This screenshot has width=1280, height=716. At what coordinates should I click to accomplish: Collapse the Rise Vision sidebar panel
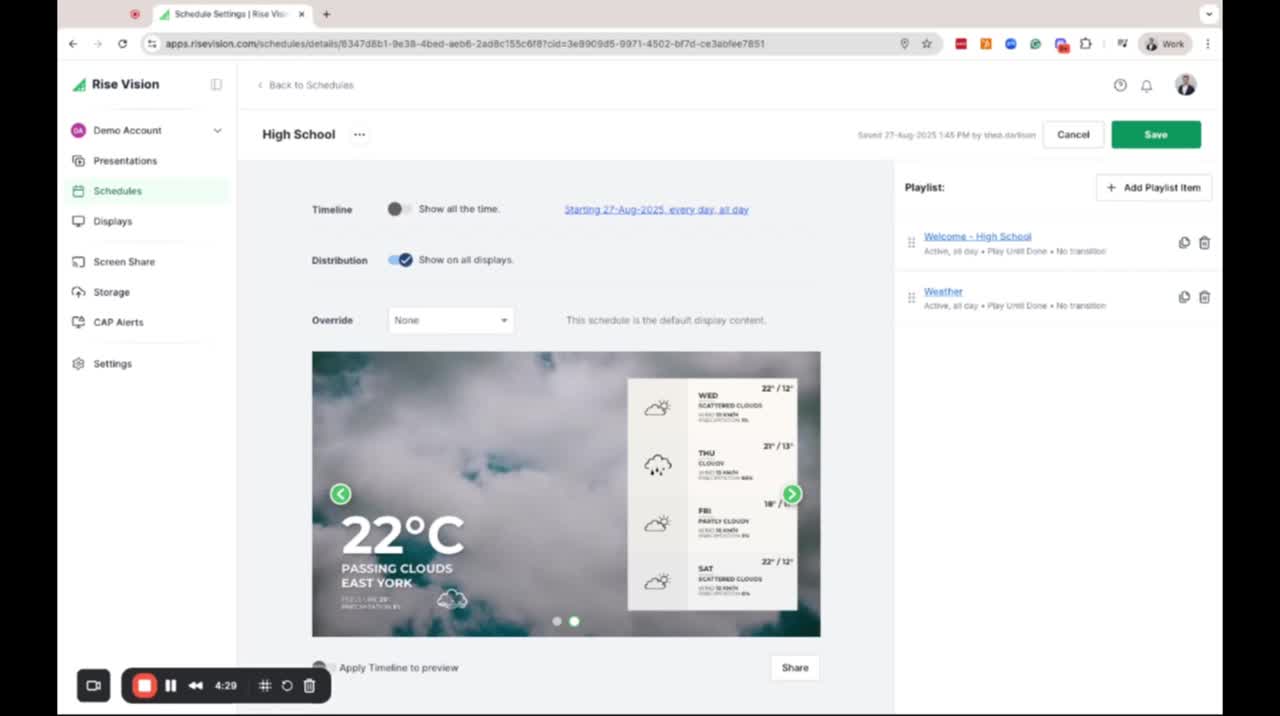tap(216, 85)
